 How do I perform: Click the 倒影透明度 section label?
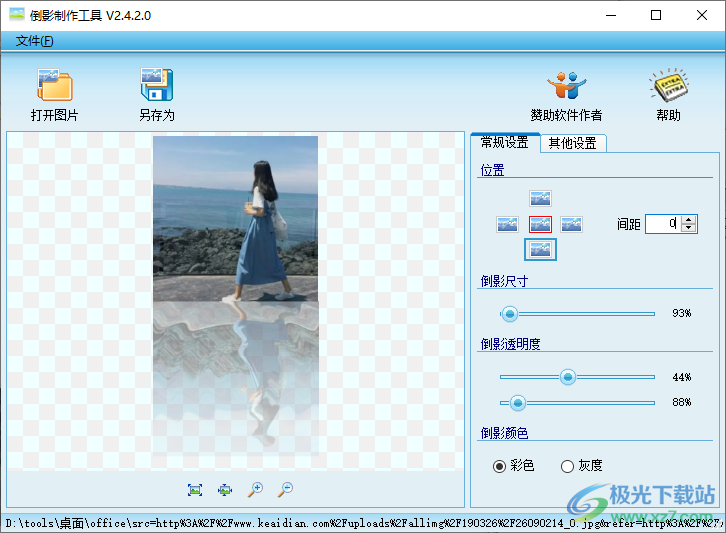pyautogui.click(x=510, y=344)
